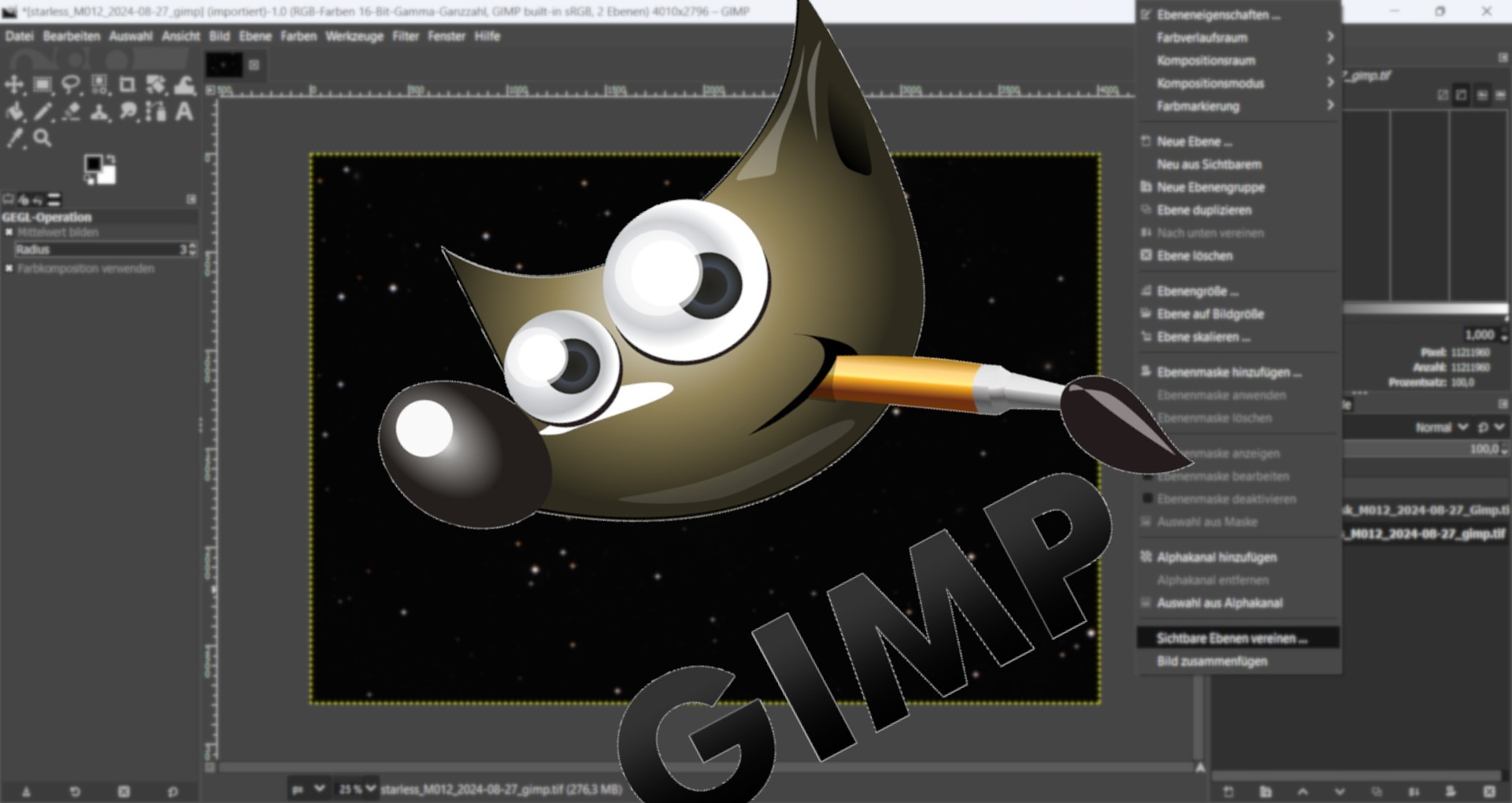Toggle the Mittelwert bilden checkbox
The image size is (1512, 803).
(x=9, y=232)
